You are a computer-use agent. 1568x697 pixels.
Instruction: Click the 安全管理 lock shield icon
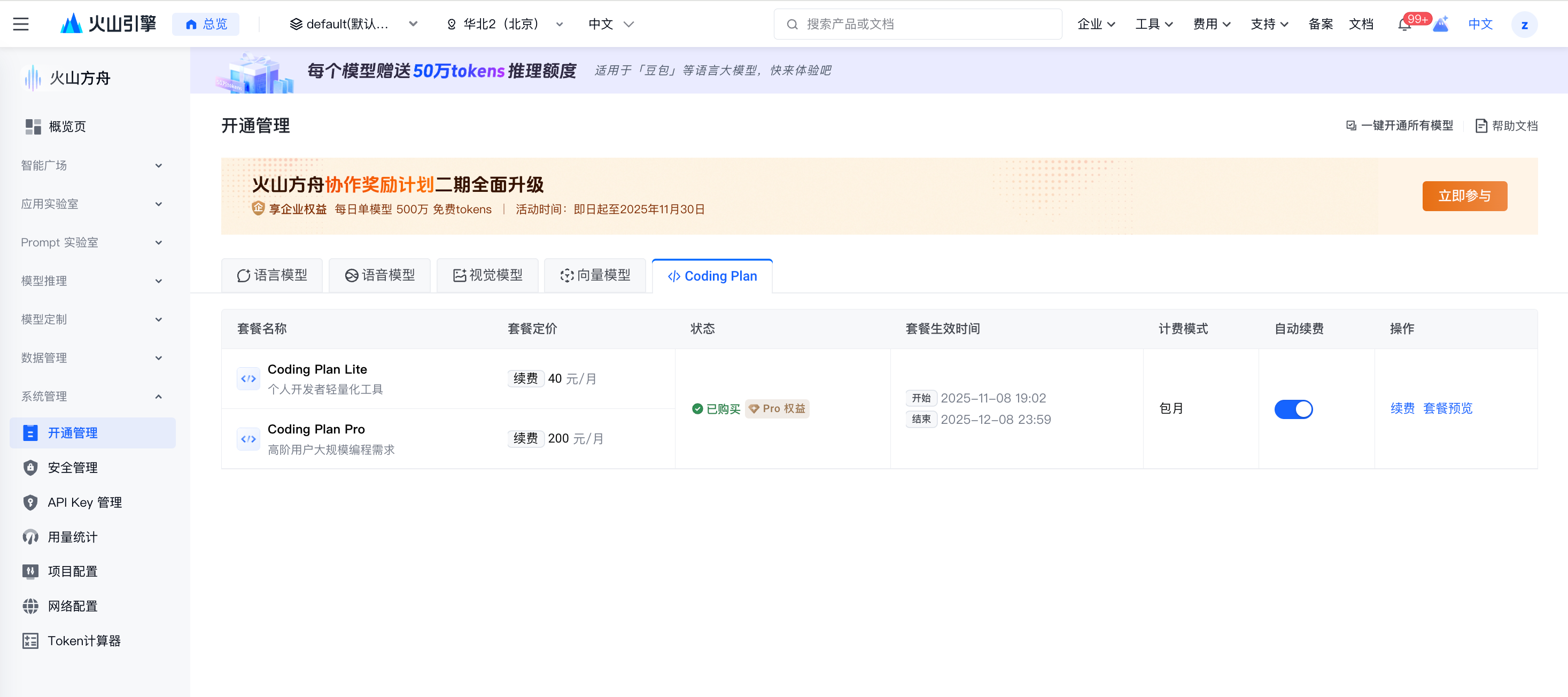click(x=30, y=468)
